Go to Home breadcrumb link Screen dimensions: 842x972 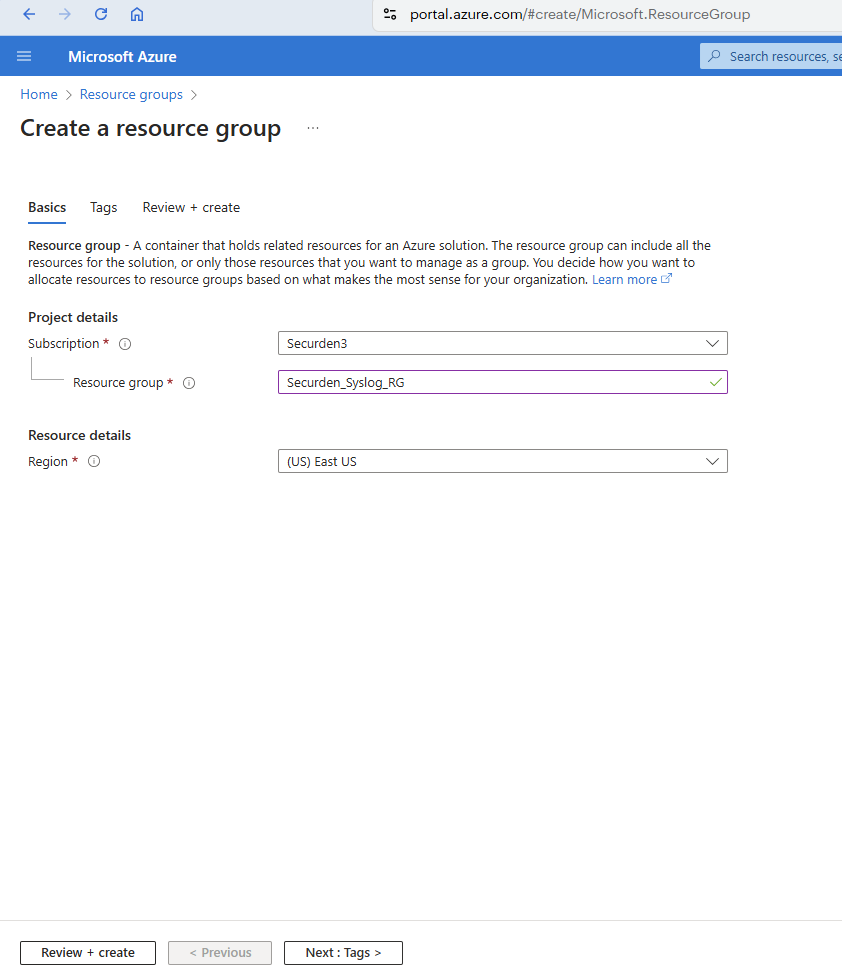click(39, 94)
